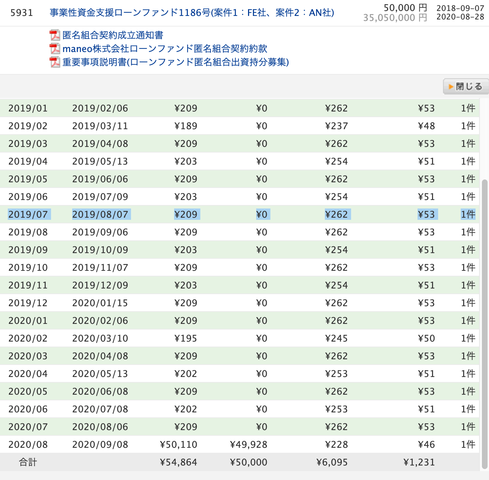Click PDF icon beside maneo株式会社ローンファンド約款
The image size is (489, 480).
click(x=55, y=49)
